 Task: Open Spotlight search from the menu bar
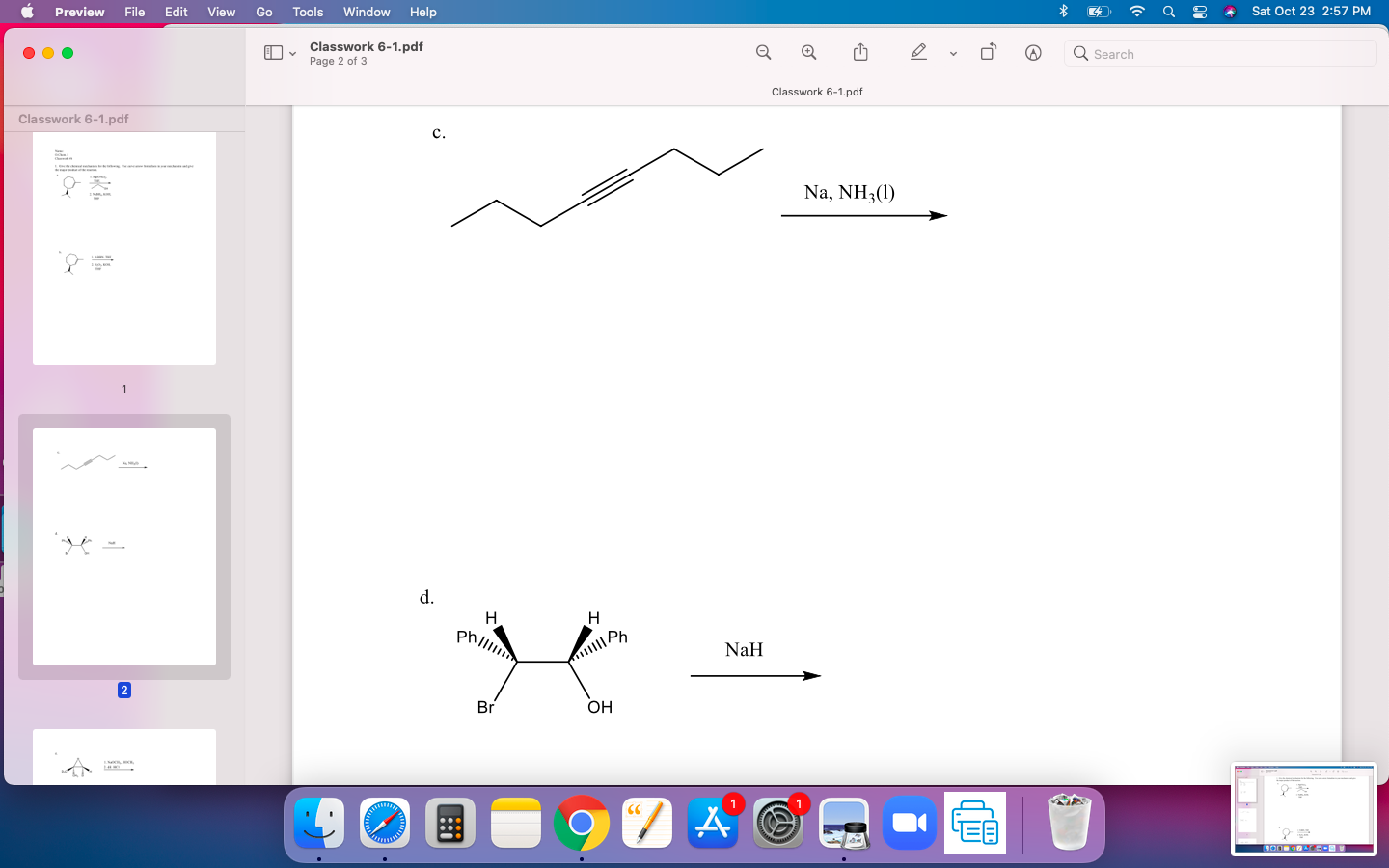pyautogui.click(x=1168, y=12)
